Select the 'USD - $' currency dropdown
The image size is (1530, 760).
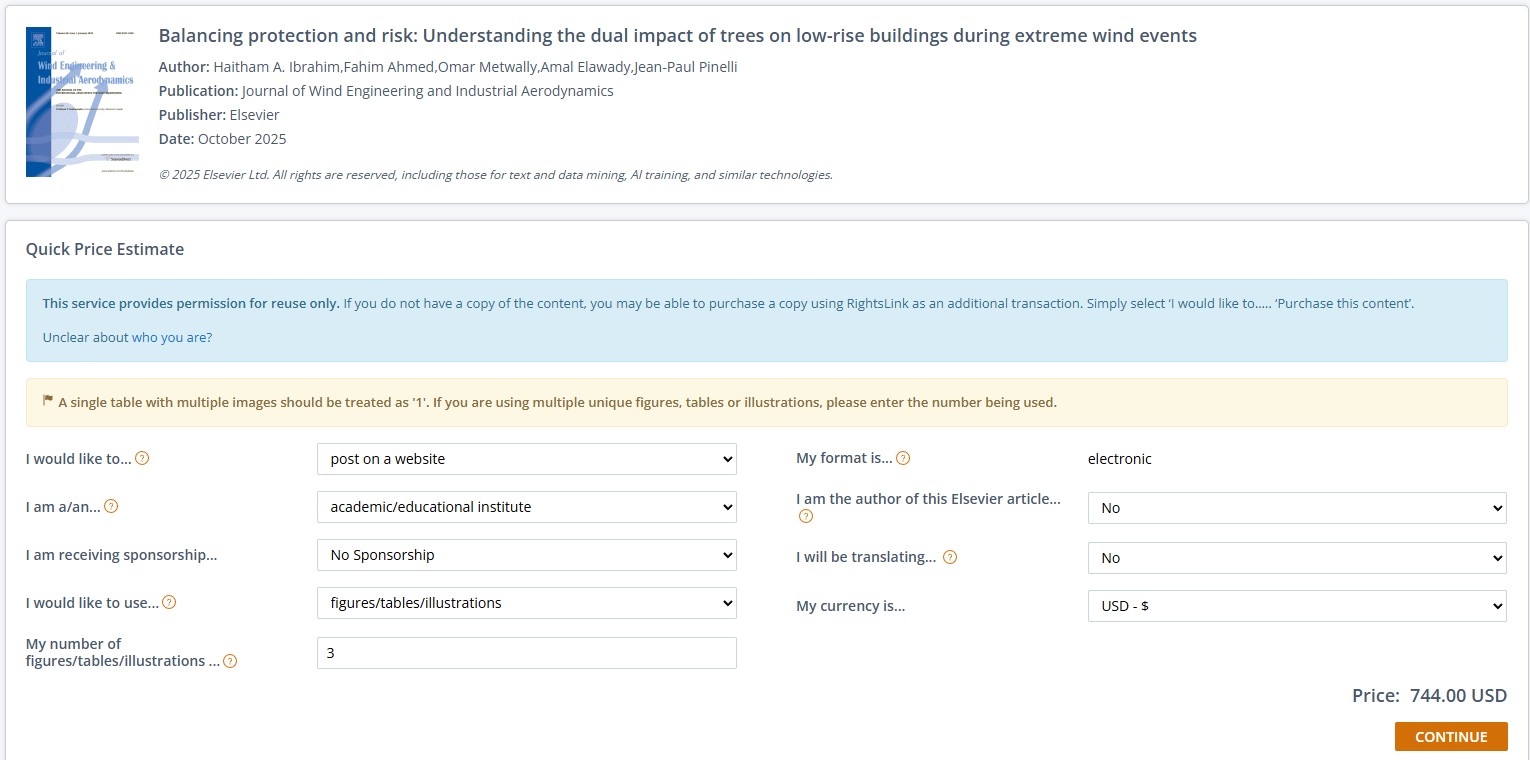(1296, 606)
